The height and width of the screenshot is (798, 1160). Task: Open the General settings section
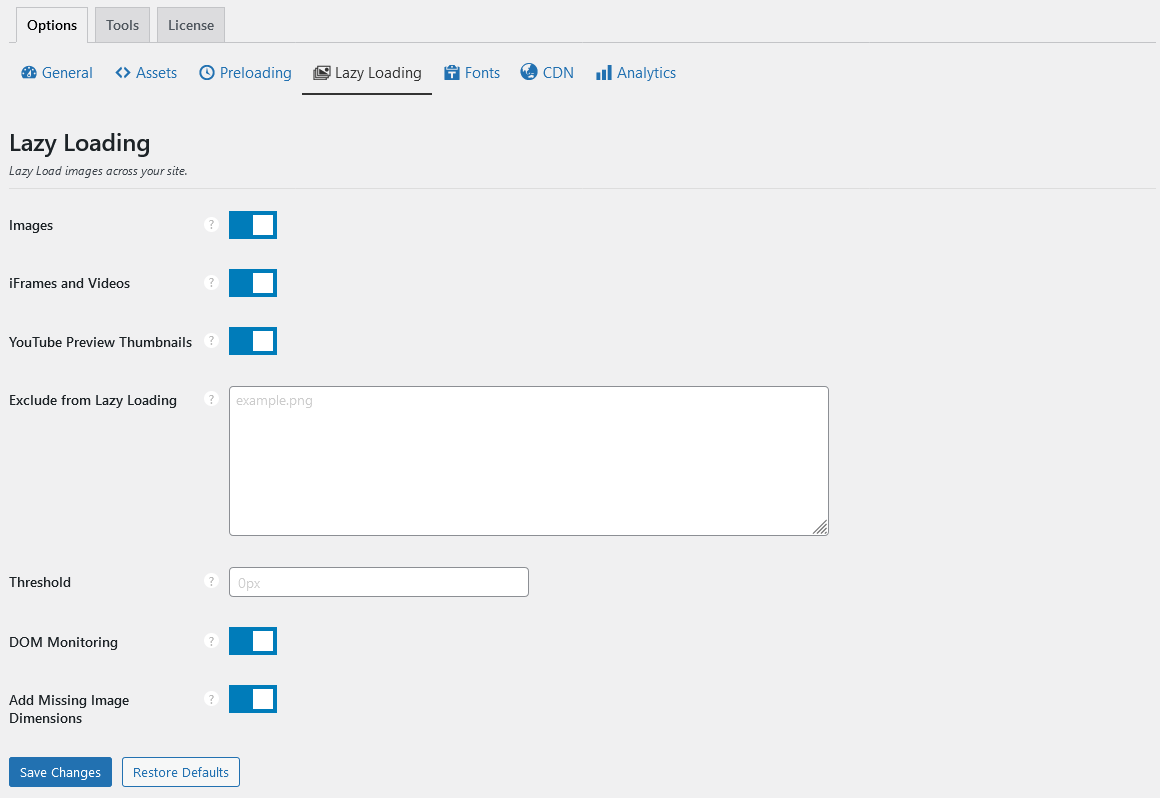point(57,73)
